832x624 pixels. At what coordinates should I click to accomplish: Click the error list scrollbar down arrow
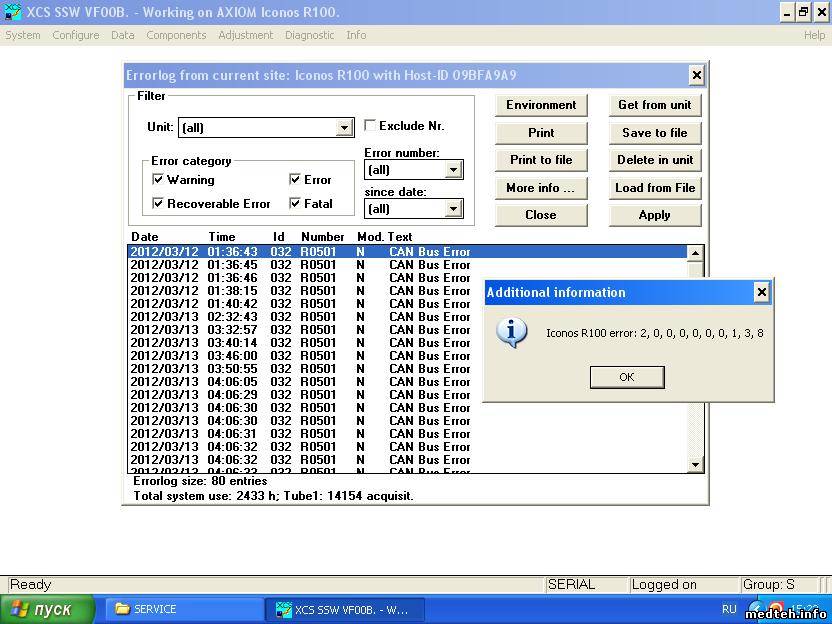coord(696,464)
